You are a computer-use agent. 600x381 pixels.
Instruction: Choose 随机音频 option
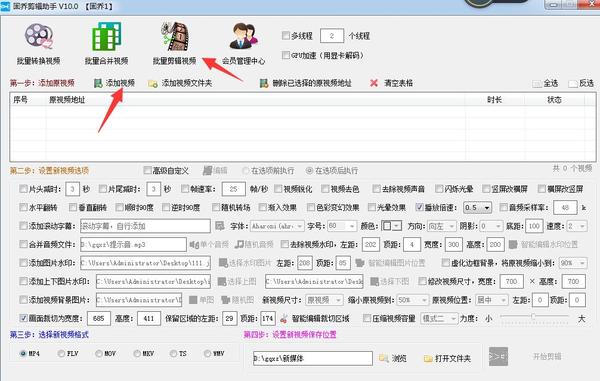coord(254,244)
